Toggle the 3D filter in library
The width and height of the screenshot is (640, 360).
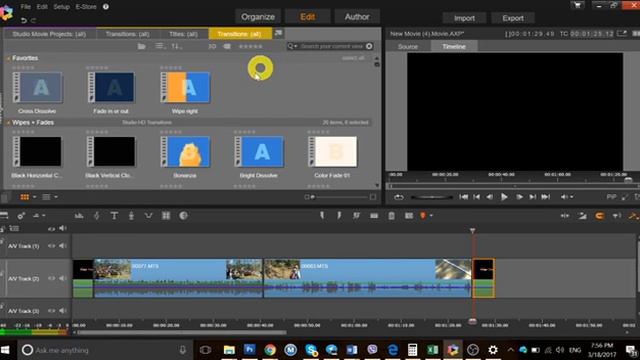[212, 46]
